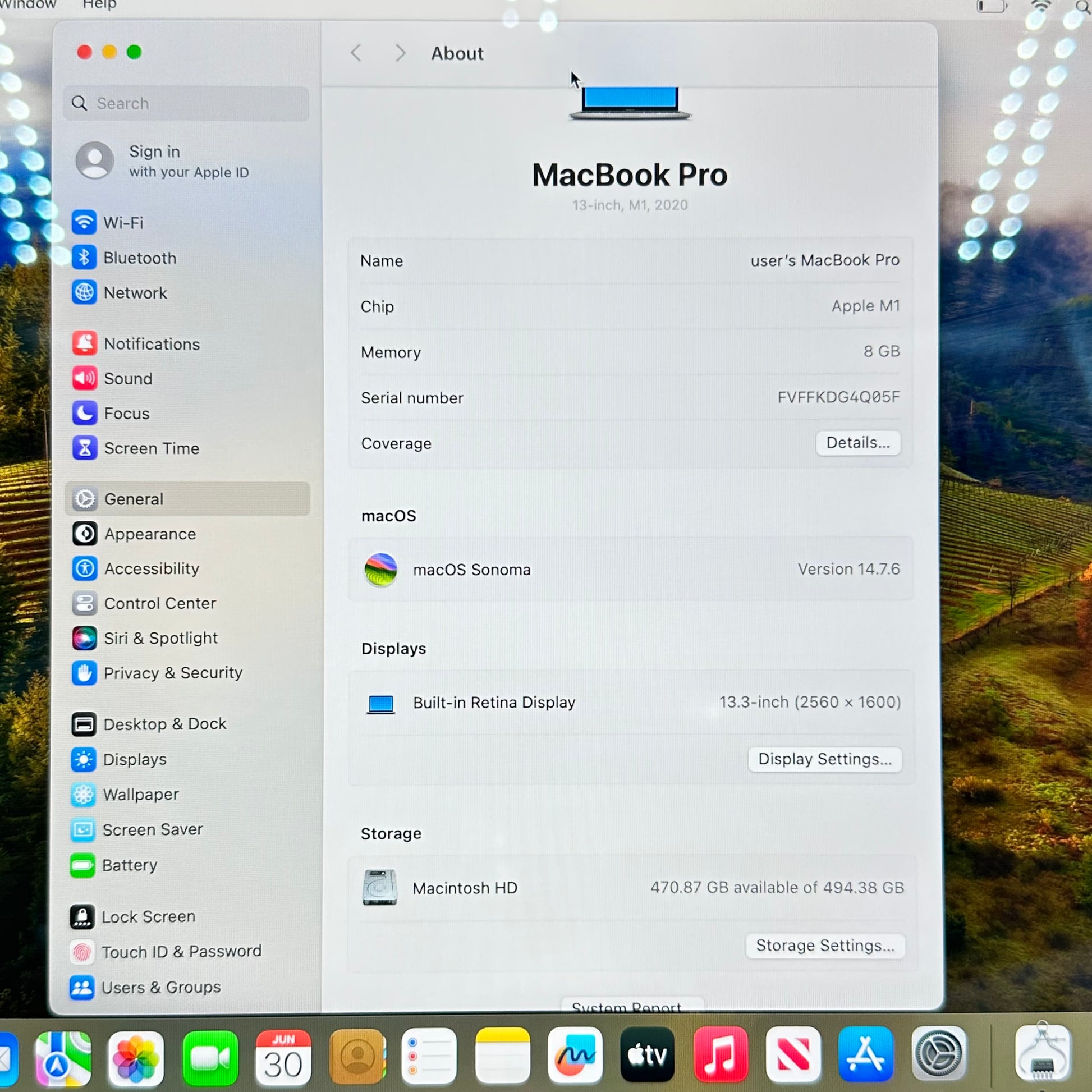Open Contacts in the Dock
Image resolution: width=1092 pixels, height=1092 pixels.
pyautogui.click(x=357, y=1056)
